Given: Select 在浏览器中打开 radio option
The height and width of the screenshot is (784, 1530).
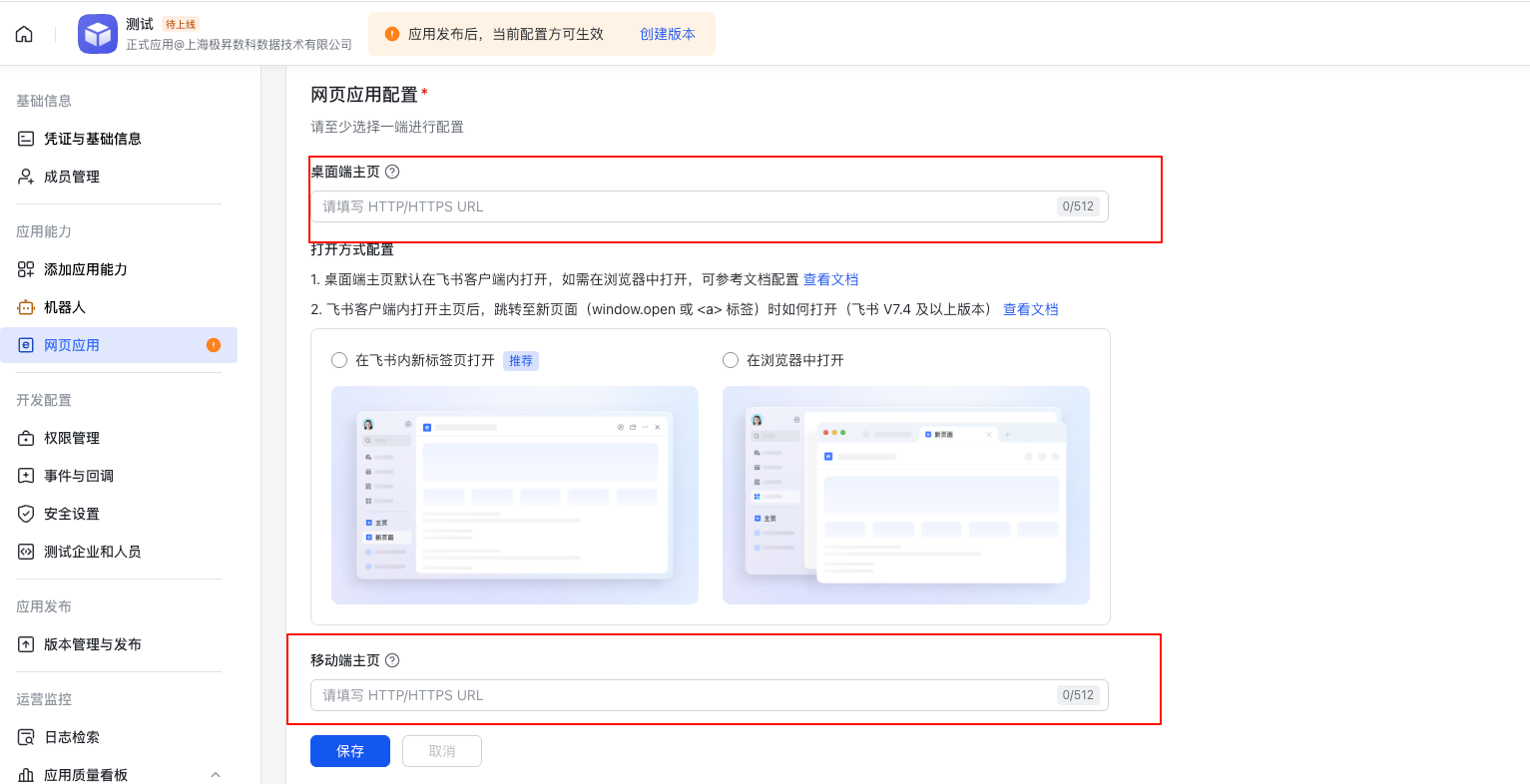Looking at the screenshot, I should pos(731,360).
